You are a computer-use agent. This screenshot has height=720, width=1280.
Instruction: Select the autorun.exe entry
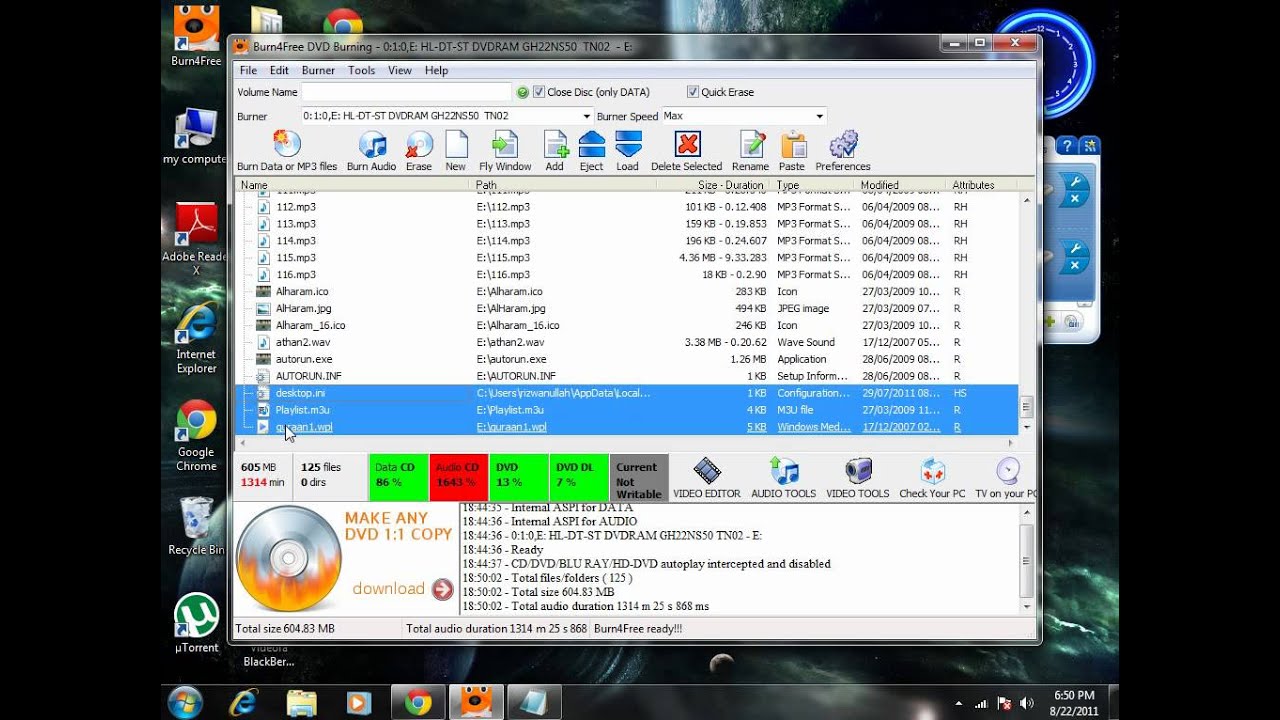[x=627, y=360]
